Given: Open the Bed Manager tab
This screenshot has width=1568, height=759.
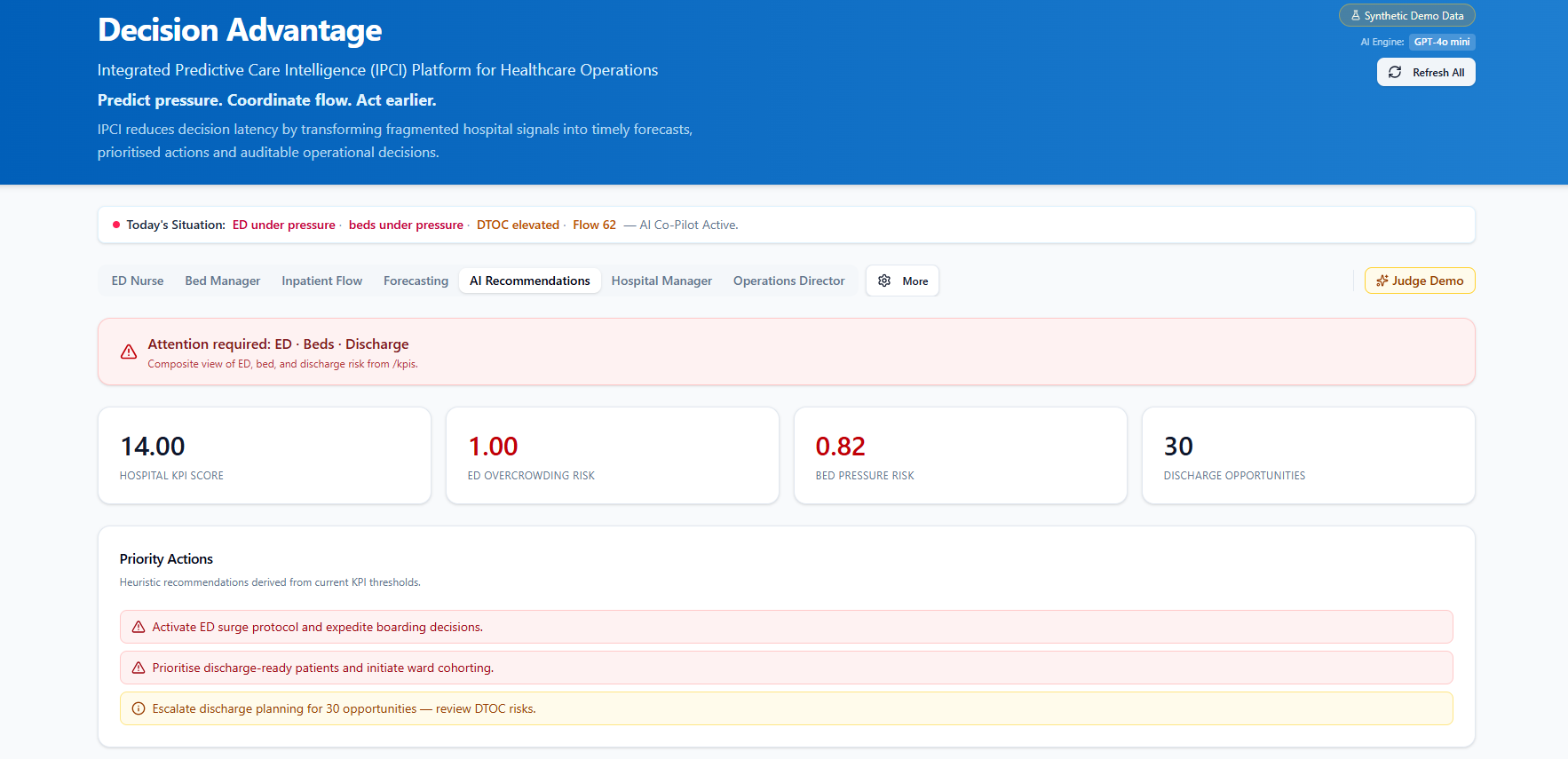Looking at the screenshot, I should (x=223, y=281).
